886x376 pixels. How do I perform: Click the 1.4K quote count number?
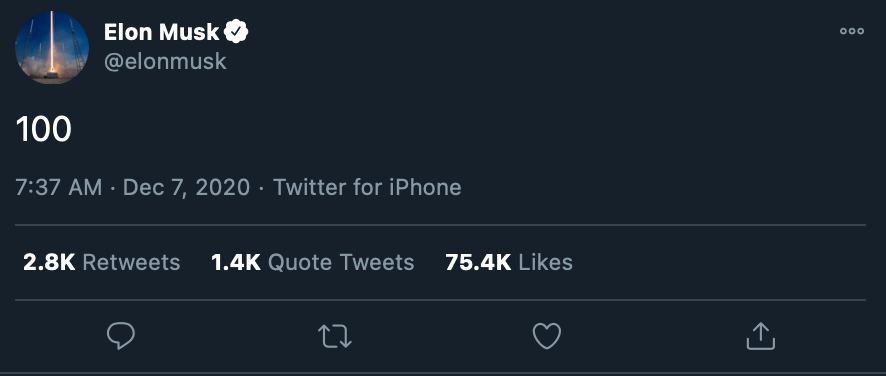coord(236,262)
